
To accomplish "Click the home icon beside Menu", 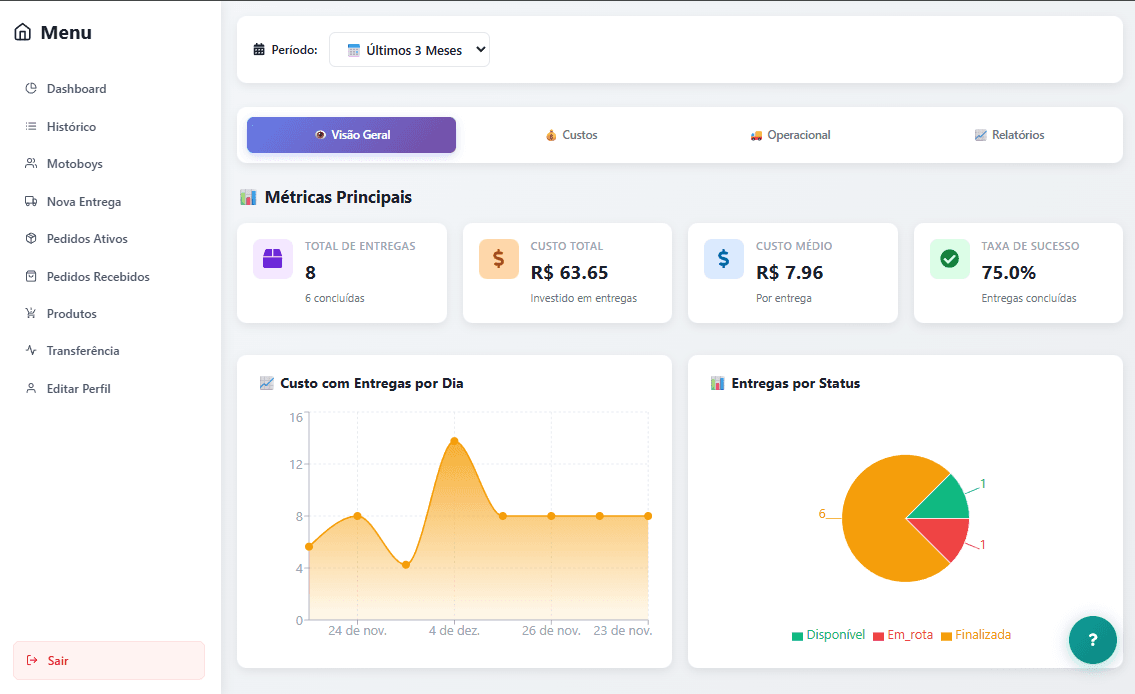I will point(22,33).
